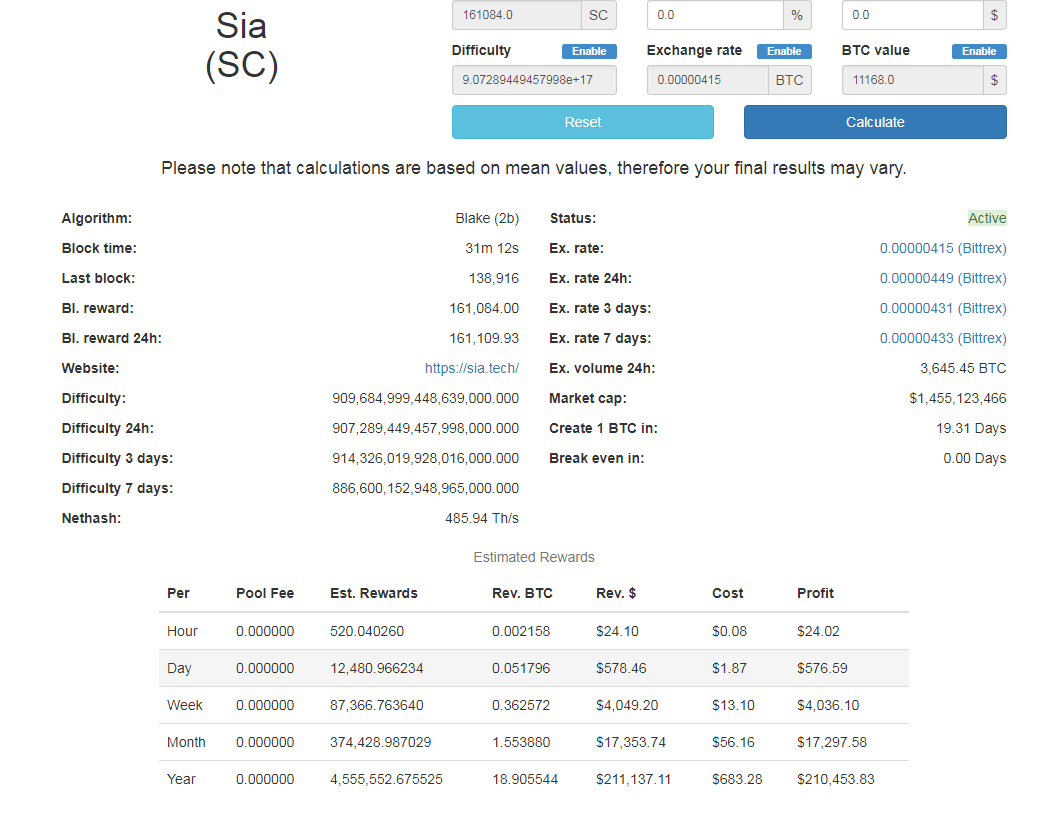Select the block reward value 161,084.00
The height and width of the screenshot is (814, 1050).
(483, 309)
